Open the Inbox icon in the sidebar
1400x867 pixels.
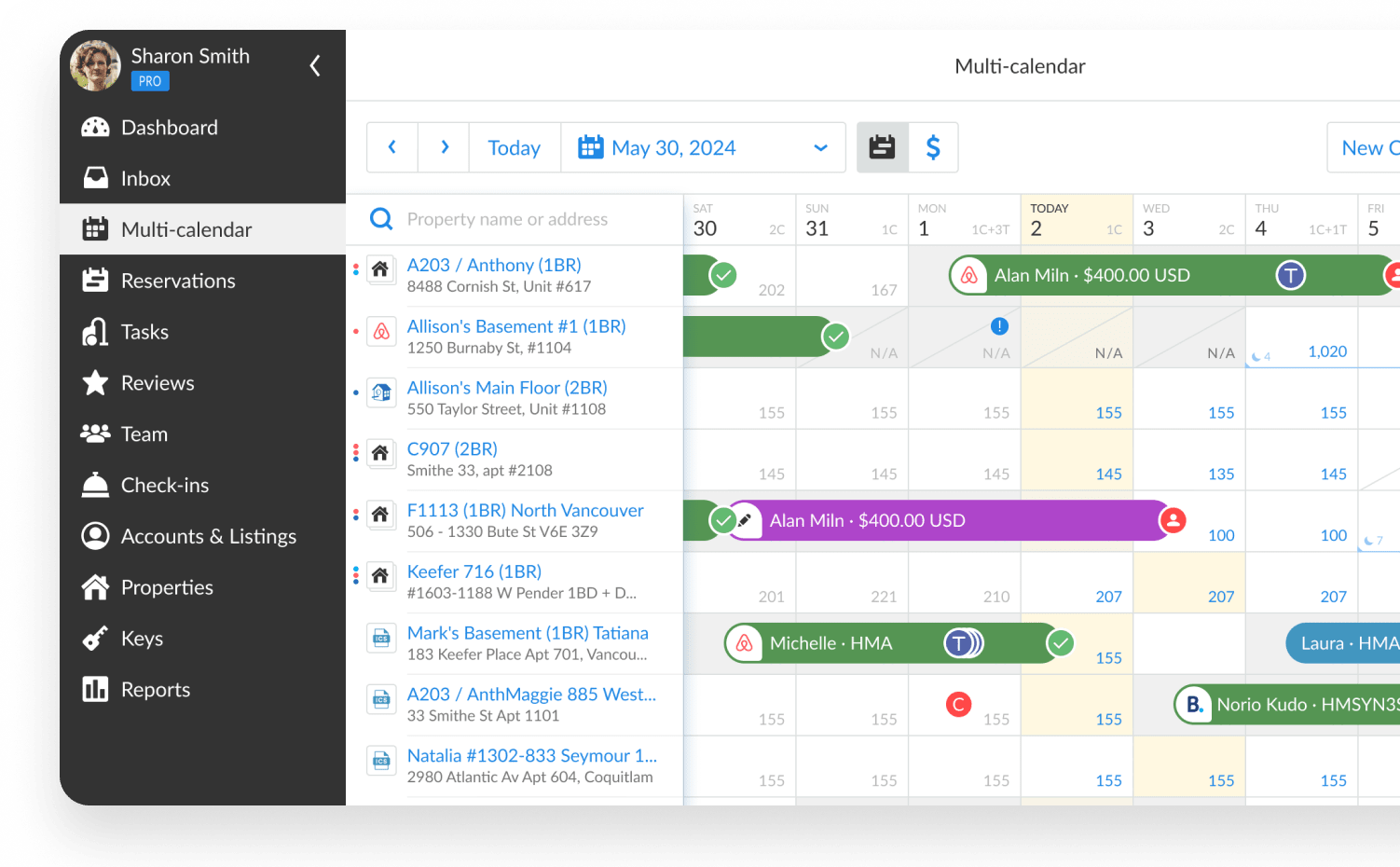tap(96, 177)
